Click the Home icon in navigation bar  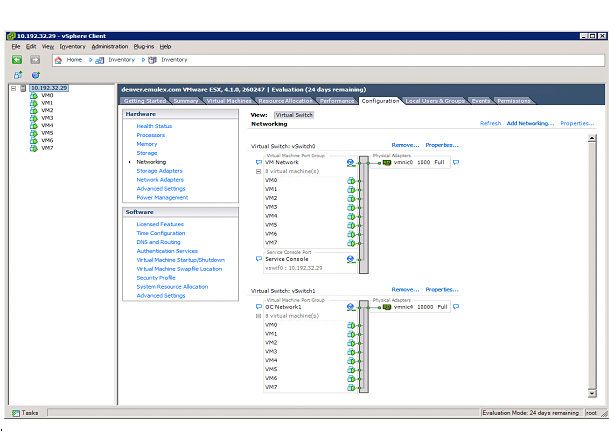[58, 60]
